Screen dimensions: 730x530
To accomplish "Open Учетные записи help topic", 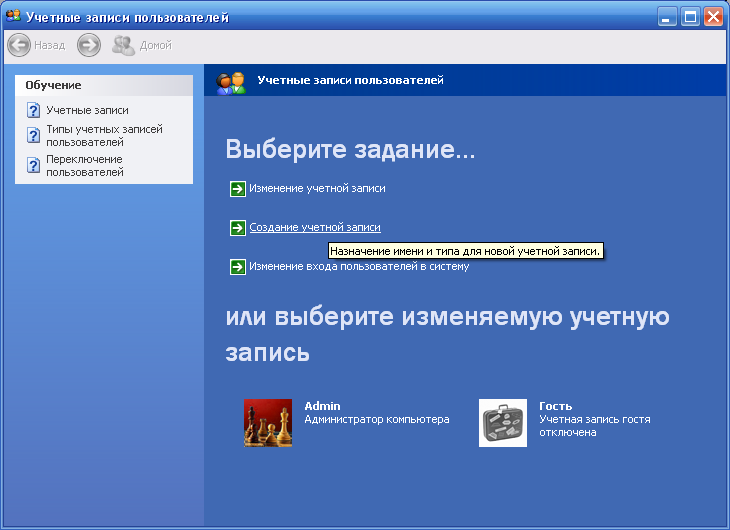I will 88,110.
